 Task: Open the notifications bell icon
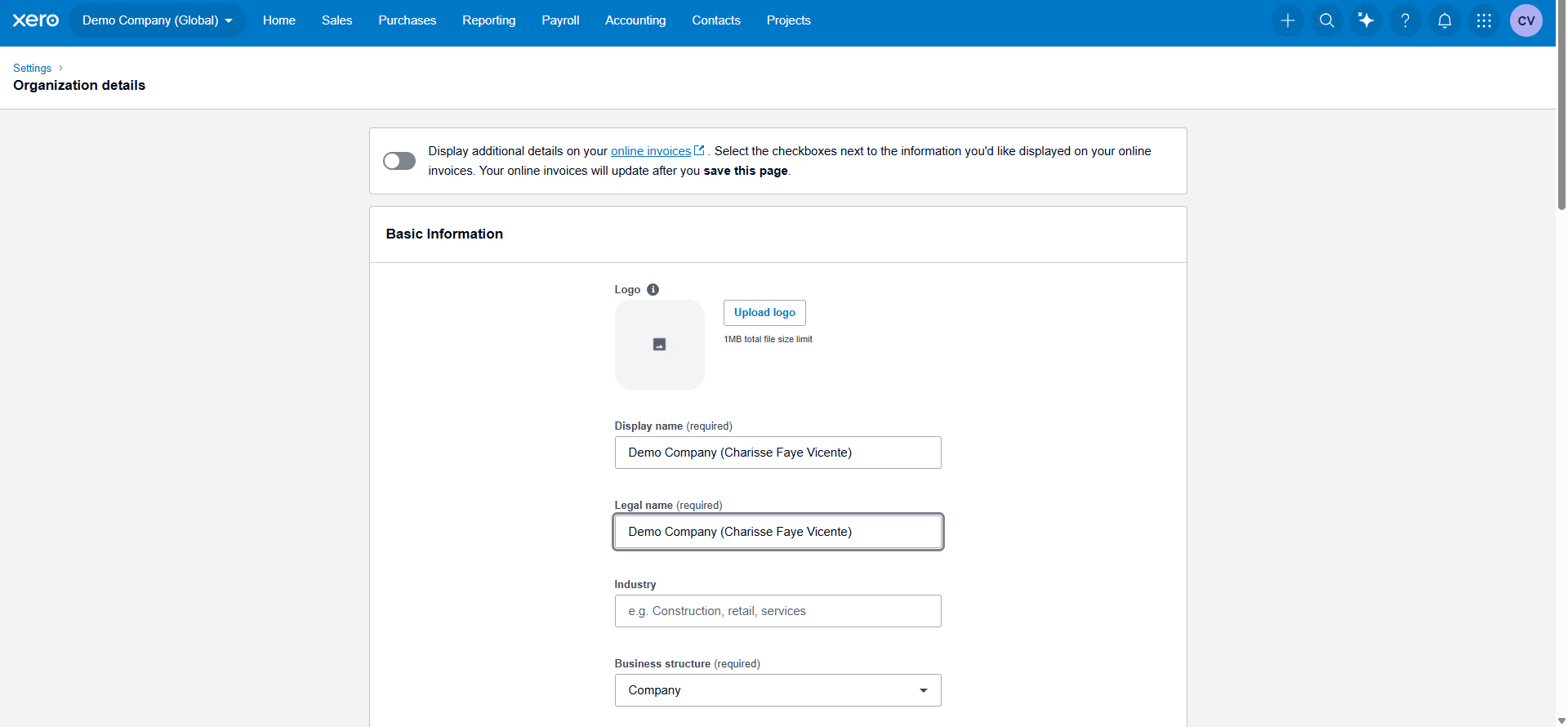pyautogui.click(x=1445, y=20)
